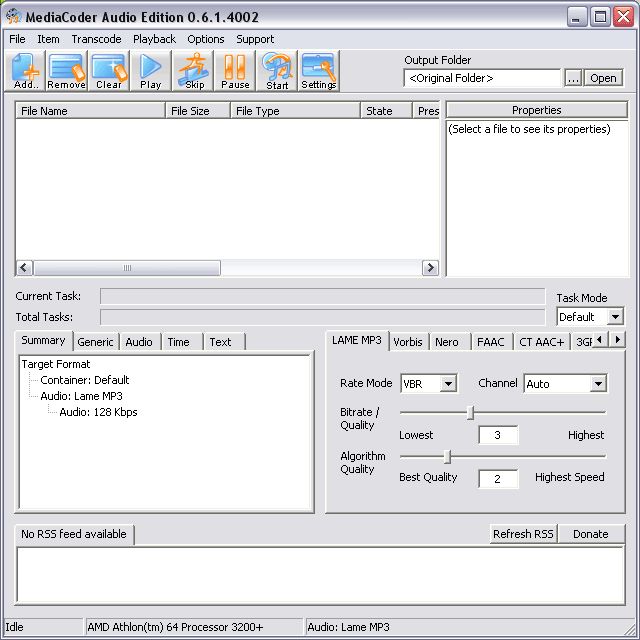640x640 pixels.
Task: Click the No RSS feed available tab
Action: (x=74, y=534)
